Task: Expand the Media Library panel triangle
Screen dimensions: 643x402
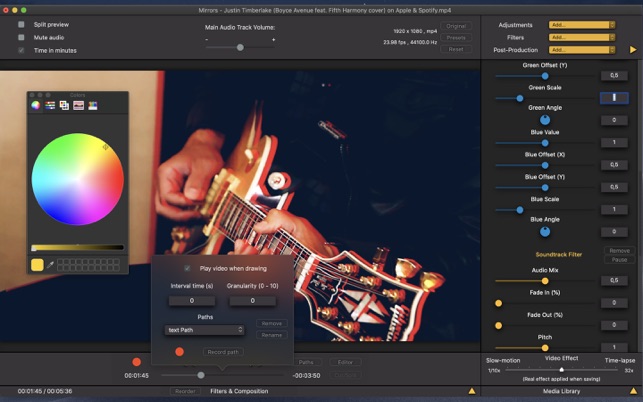Action: [634, 391]
